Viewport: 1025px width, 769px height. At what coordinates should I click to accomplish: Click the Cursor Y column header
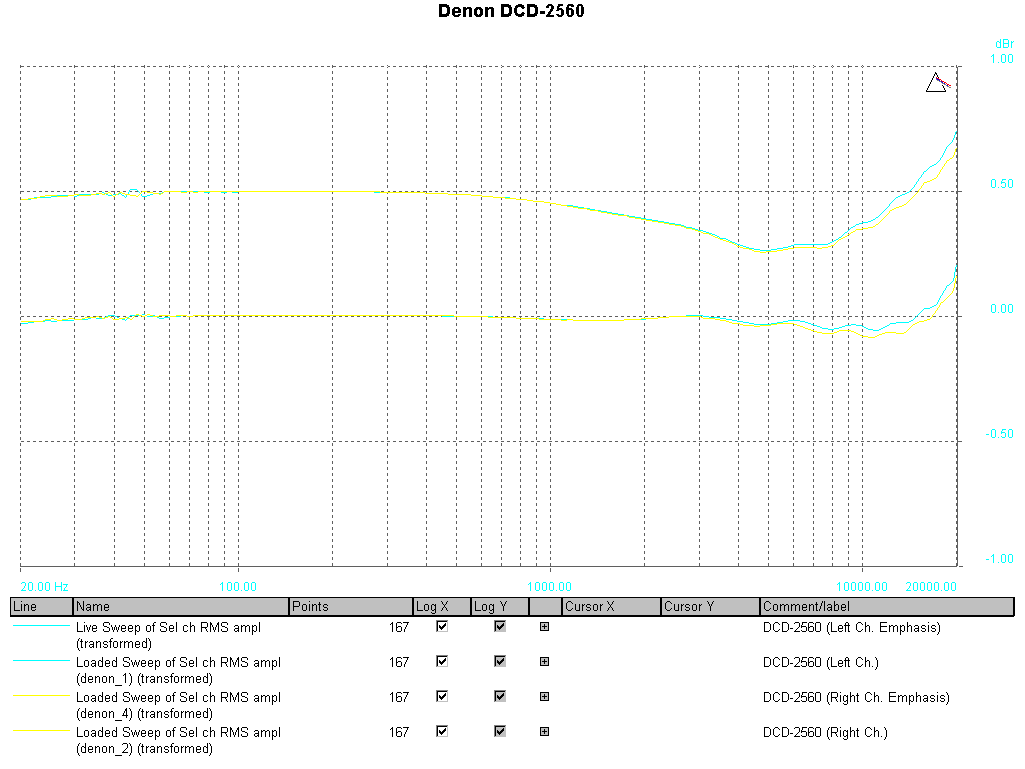pos(711,606)
